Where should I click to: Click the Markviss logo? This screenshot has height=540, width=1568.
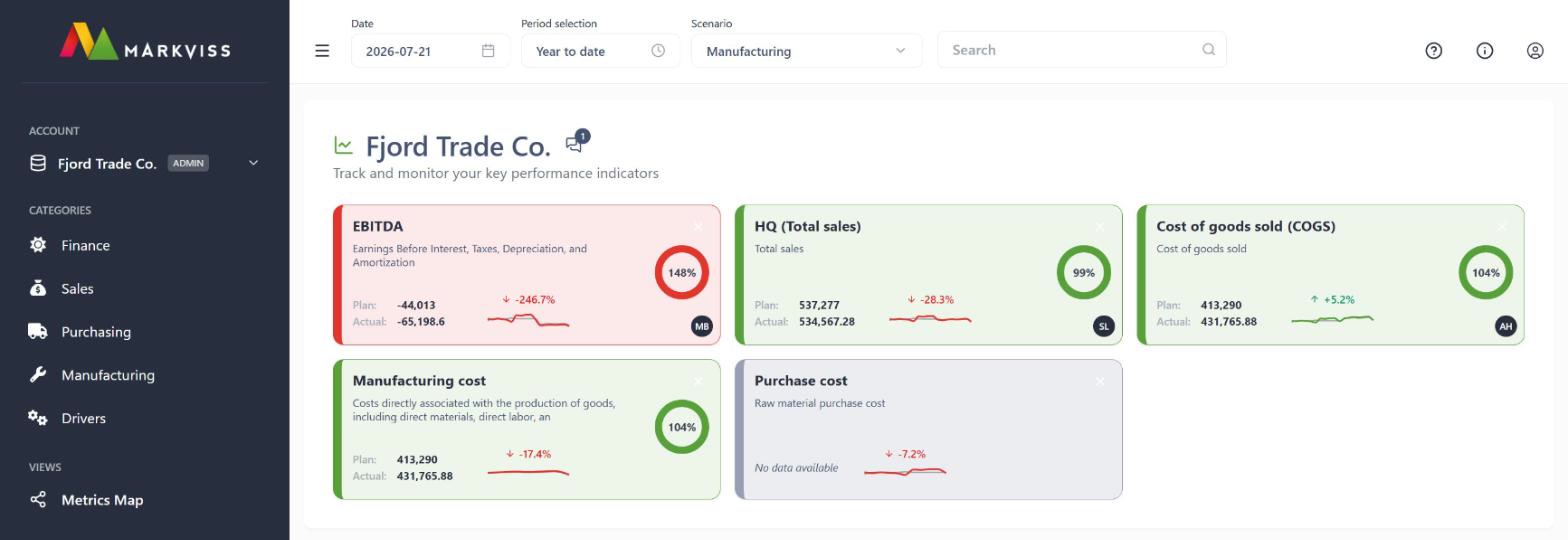tap(145, 42)
